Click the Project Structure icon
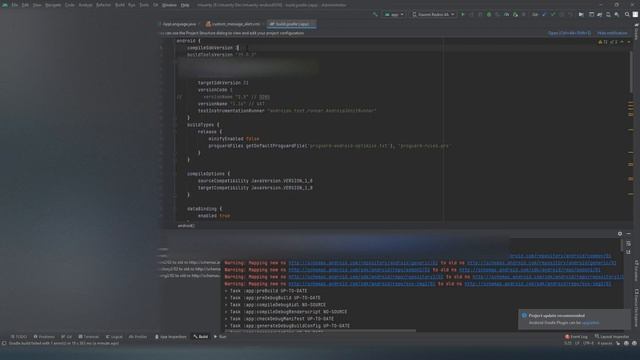The width and height of the screenshot is (640, 360). [x=591, y=15]
